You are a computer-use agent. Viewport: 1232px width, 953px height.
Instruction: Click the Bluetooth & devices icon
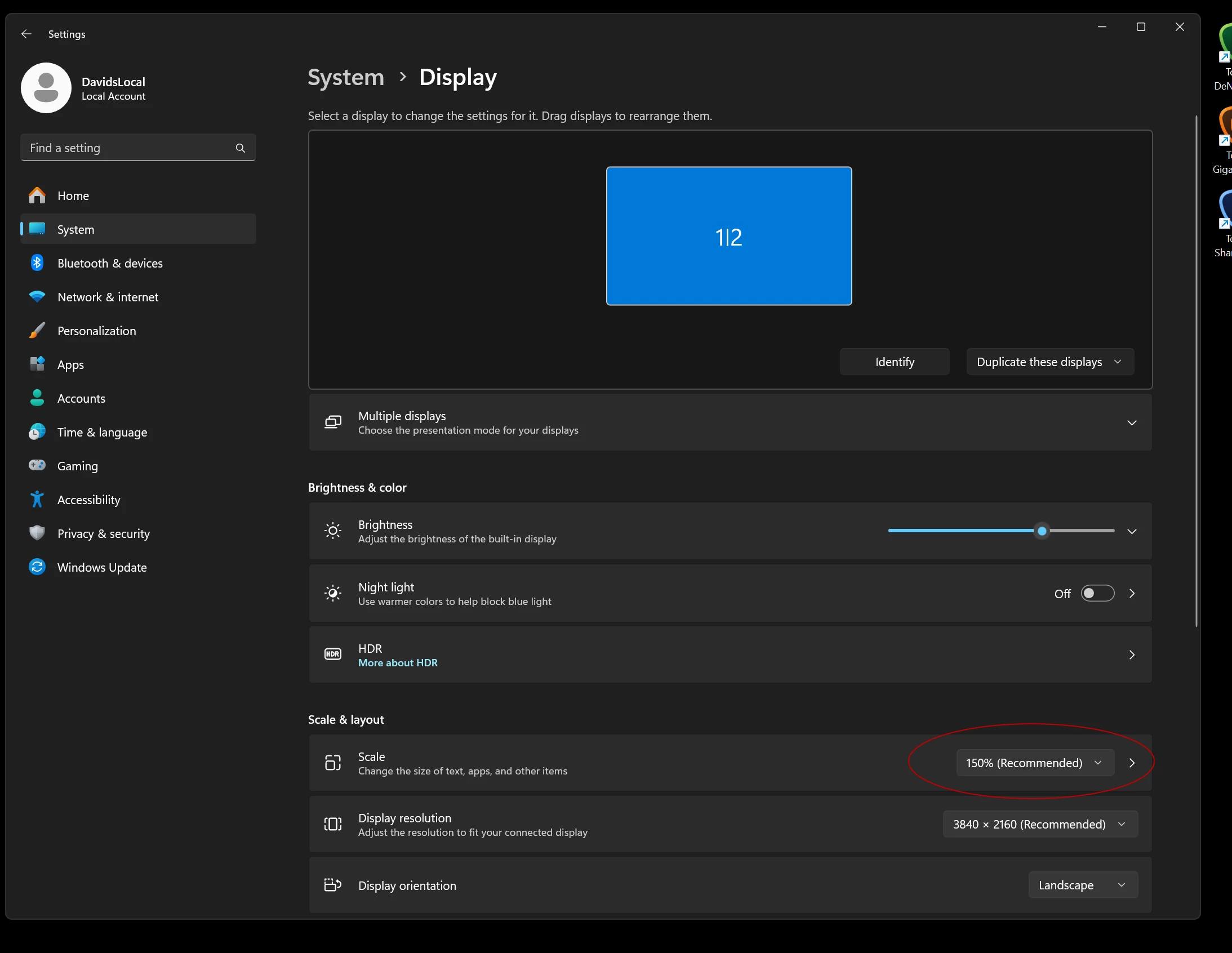click(x=37, y=263)
